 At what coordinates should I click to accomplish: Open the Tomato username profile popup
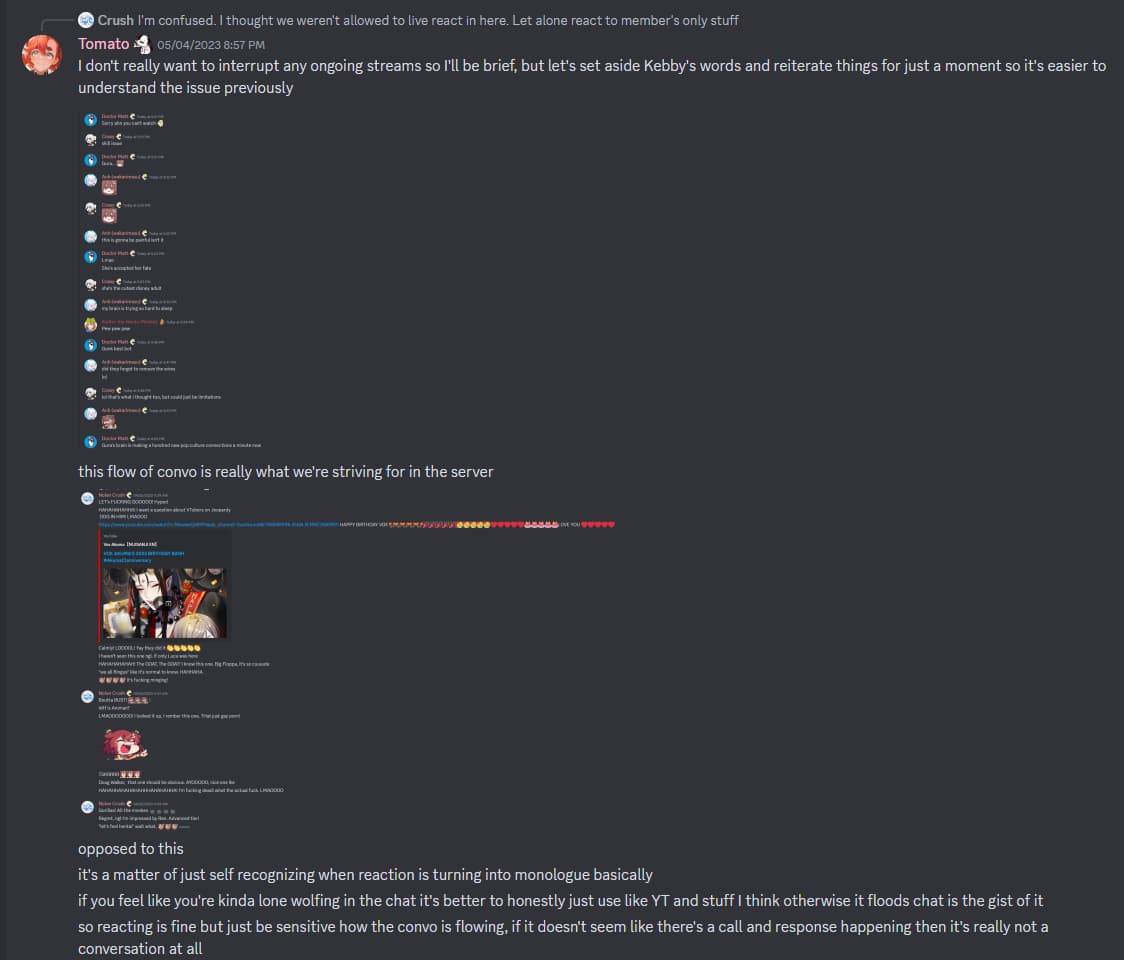104,44
